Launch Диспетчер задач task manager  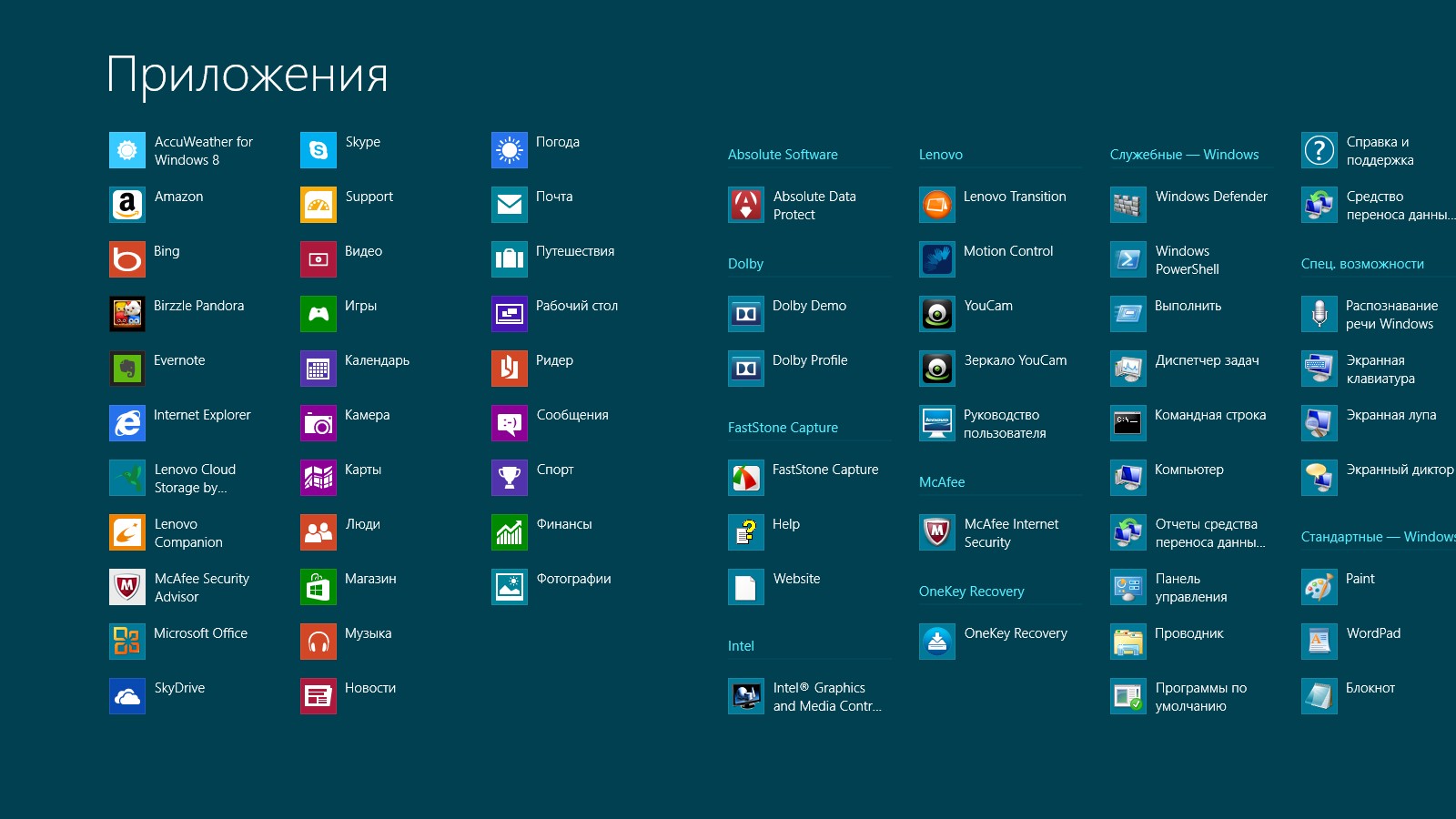(x=1127, y=369)
